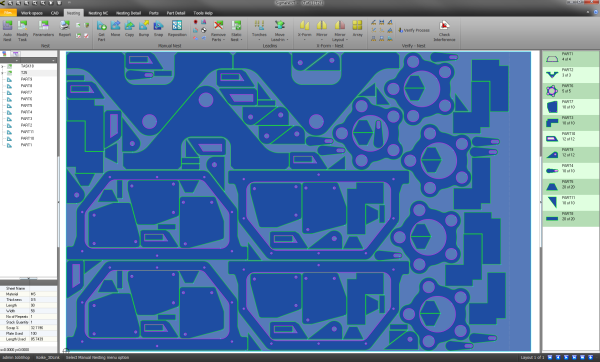600x362 pixels.
Task: Select PART9 in the task tree
Action: (x=26, y=79)
